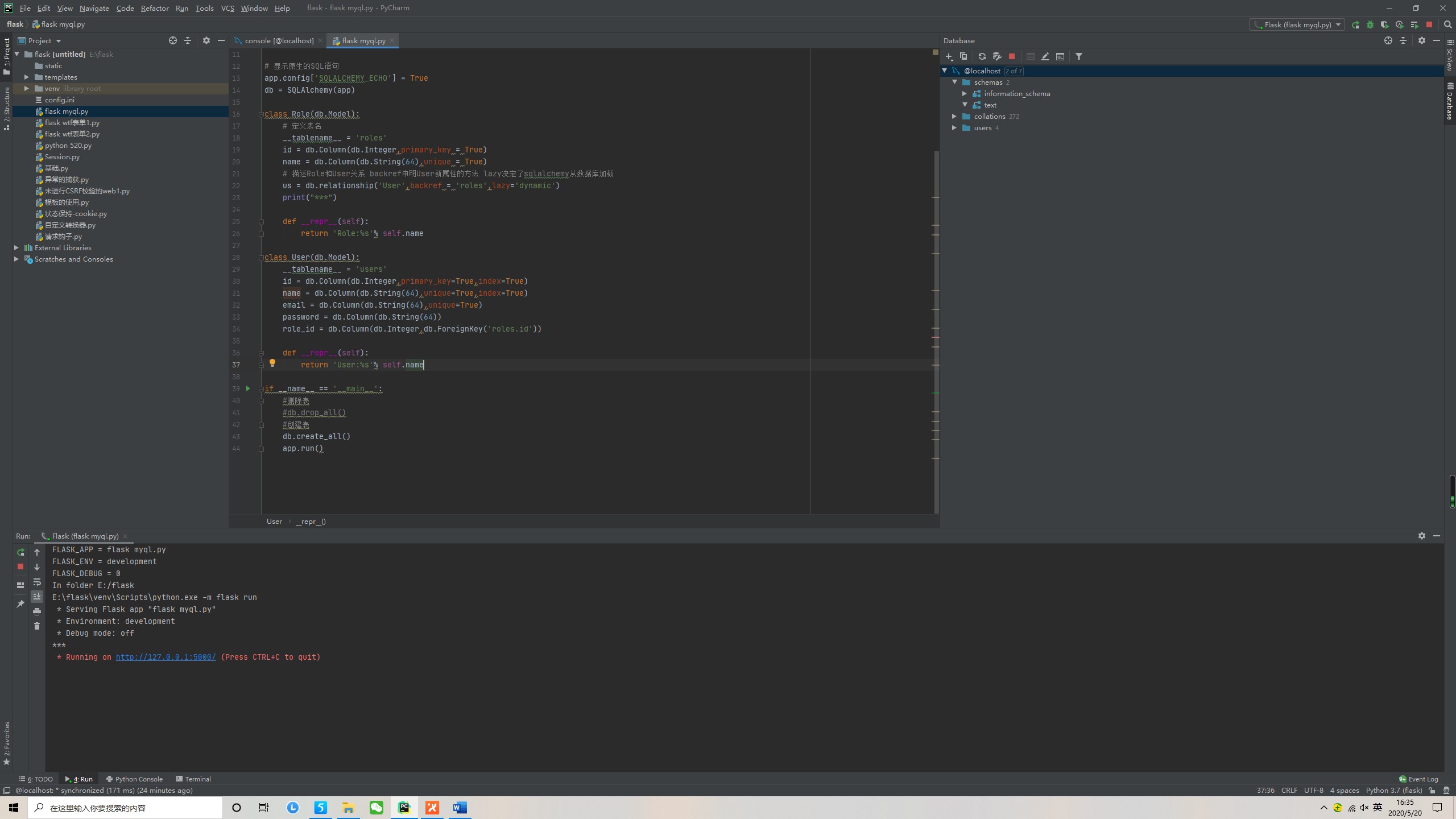
Task: Stop the running process in the Run panel
Action: pos(20,566)
